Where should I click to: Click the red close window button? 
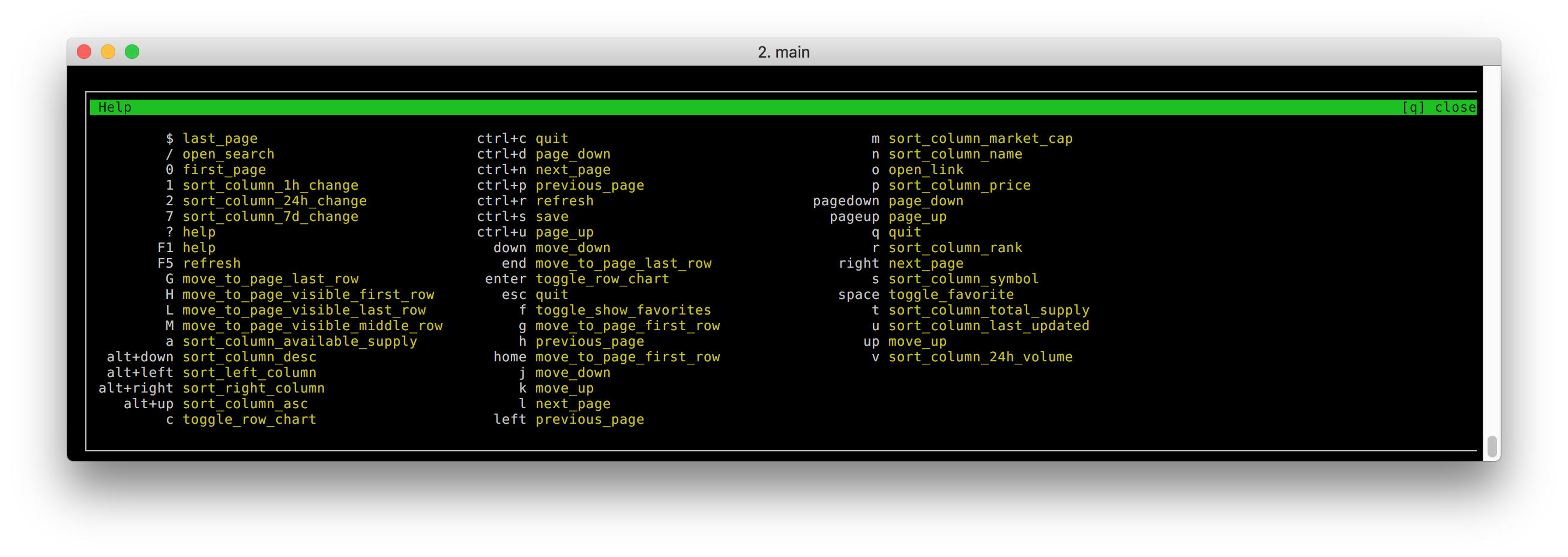84,52
